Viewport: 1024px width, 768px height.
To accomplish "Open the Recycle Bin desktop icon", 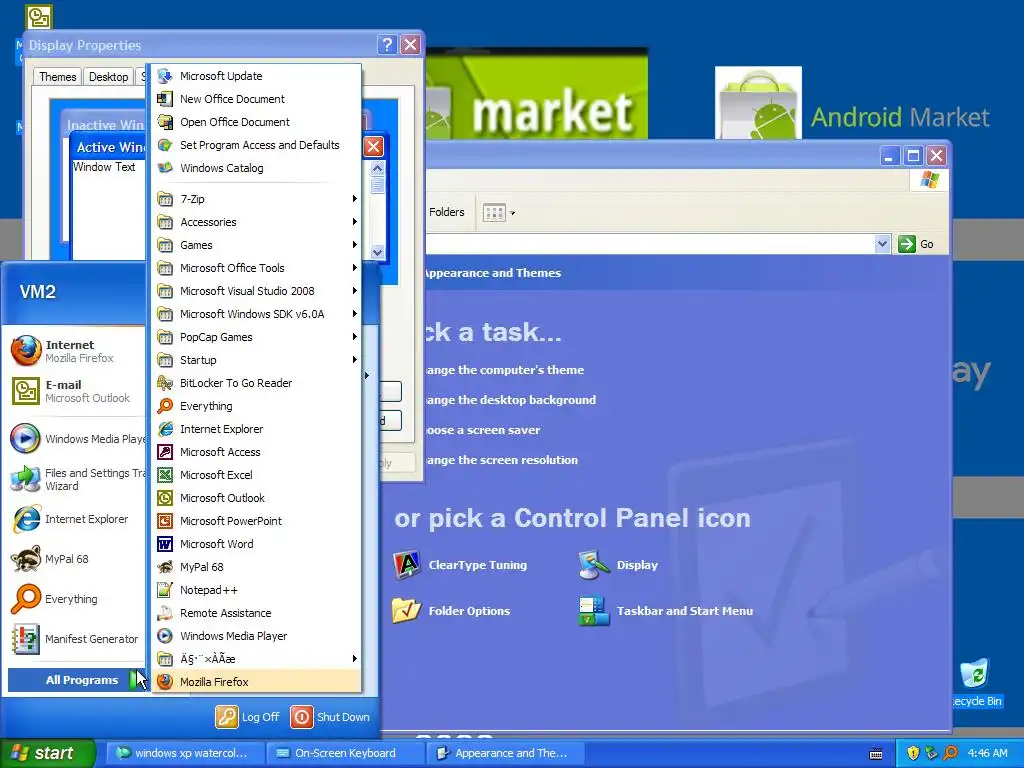I will coord(975,682).
